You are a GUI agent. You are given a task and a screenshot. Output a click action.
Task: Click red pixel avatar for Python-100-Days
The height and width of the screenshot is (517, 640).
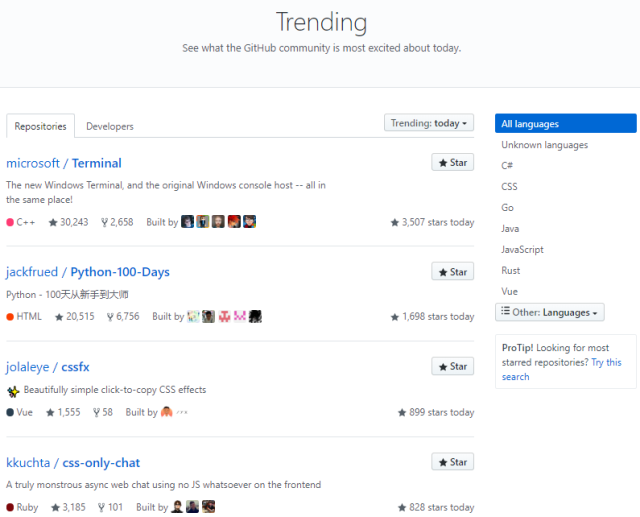pos(224,316)
